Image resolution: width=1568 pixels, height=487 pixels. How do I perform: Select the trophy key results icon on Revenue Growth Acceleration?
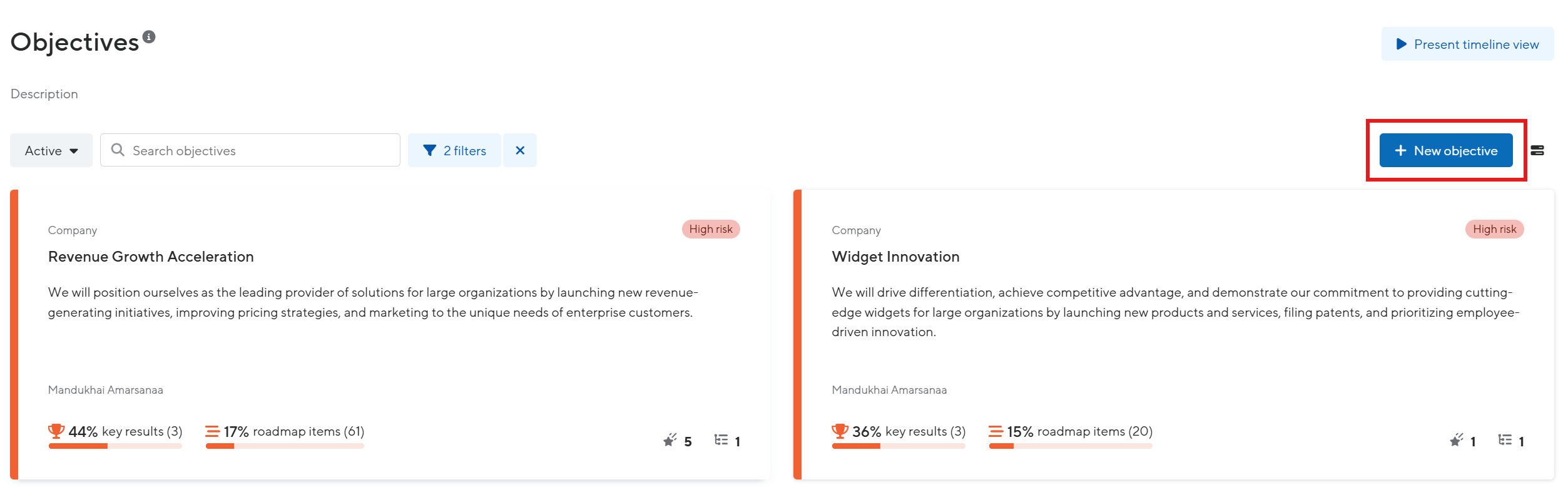click(x=56, y=430)
